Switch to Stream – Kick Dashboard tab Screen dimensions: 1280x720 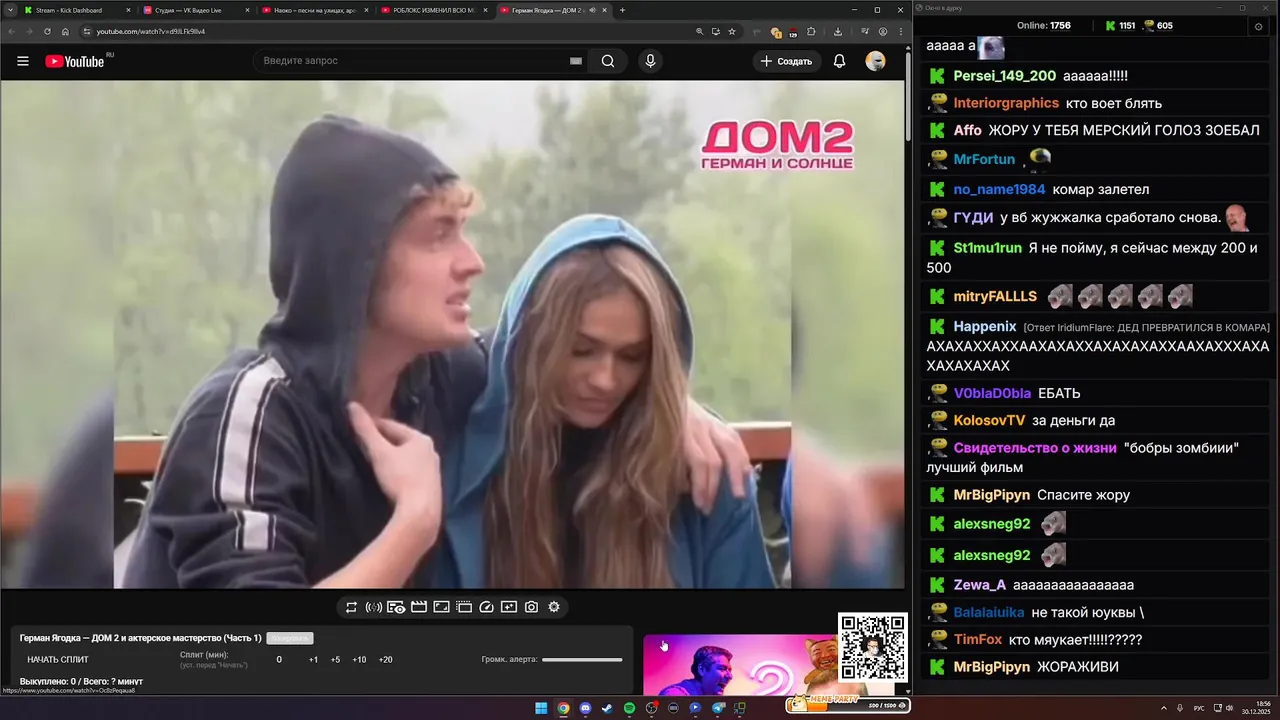tap(76, 10)
